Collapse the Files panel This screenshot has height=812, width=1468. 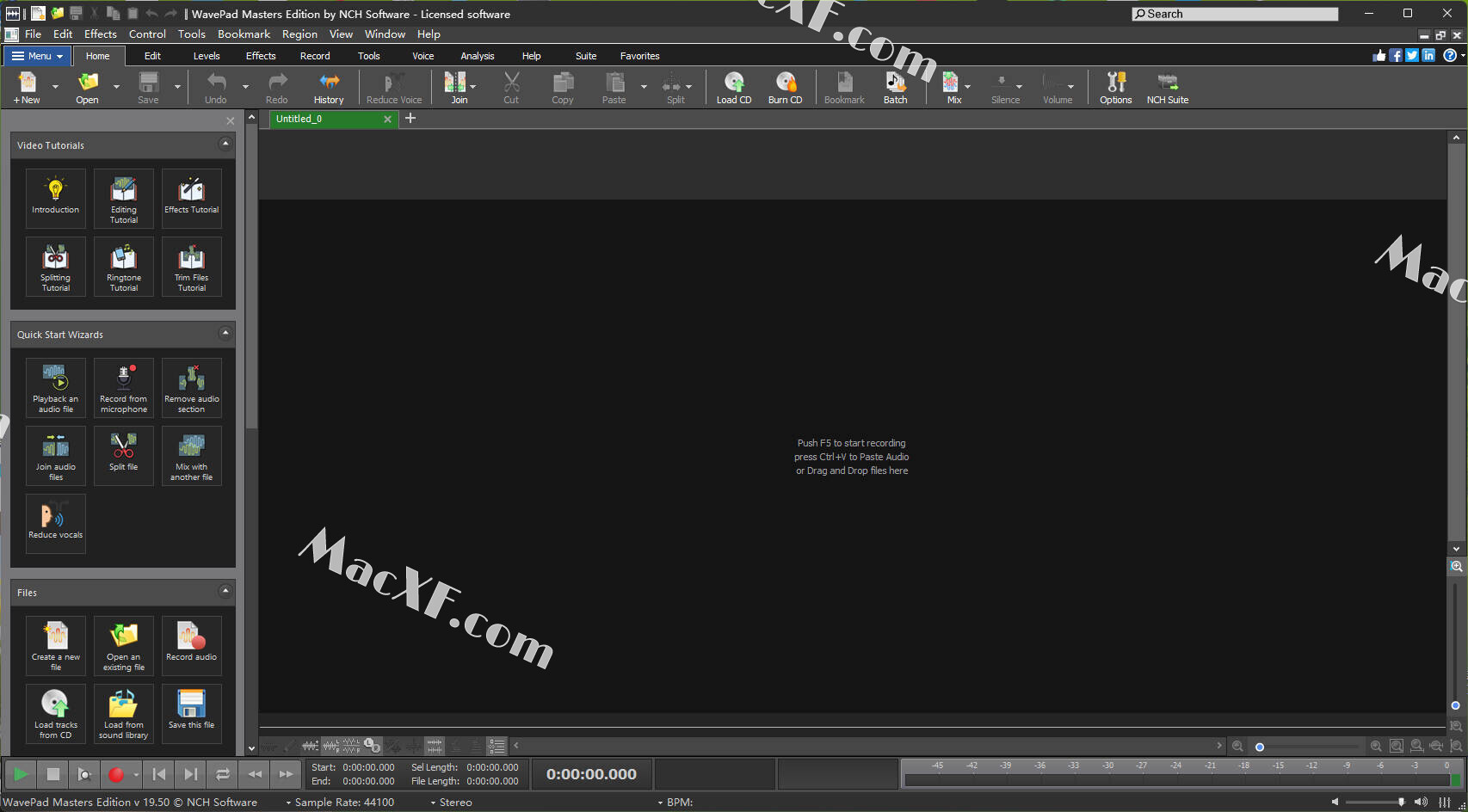coord(225,591)
